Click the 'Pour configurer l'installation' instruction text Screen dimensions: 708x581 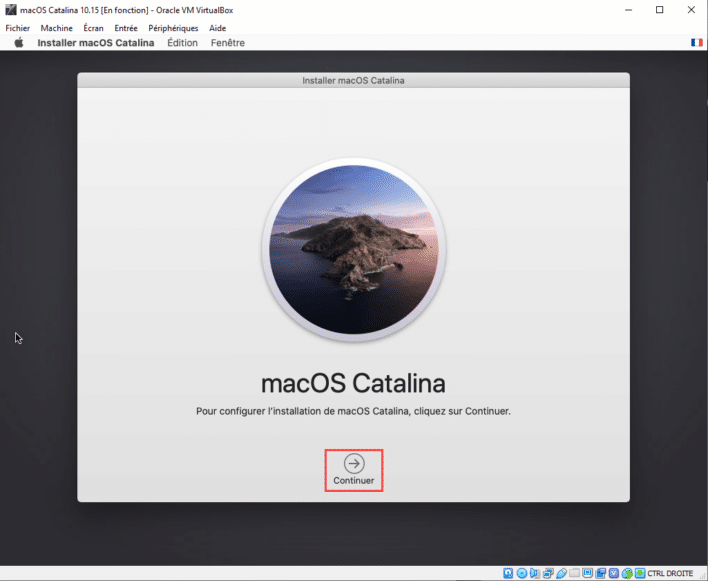click(354, 411)
